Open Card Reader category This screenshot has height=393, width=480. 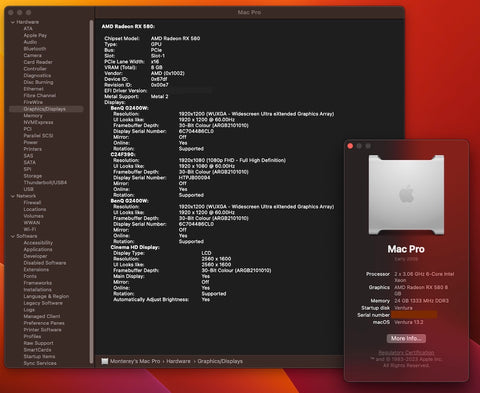point(38,62)
